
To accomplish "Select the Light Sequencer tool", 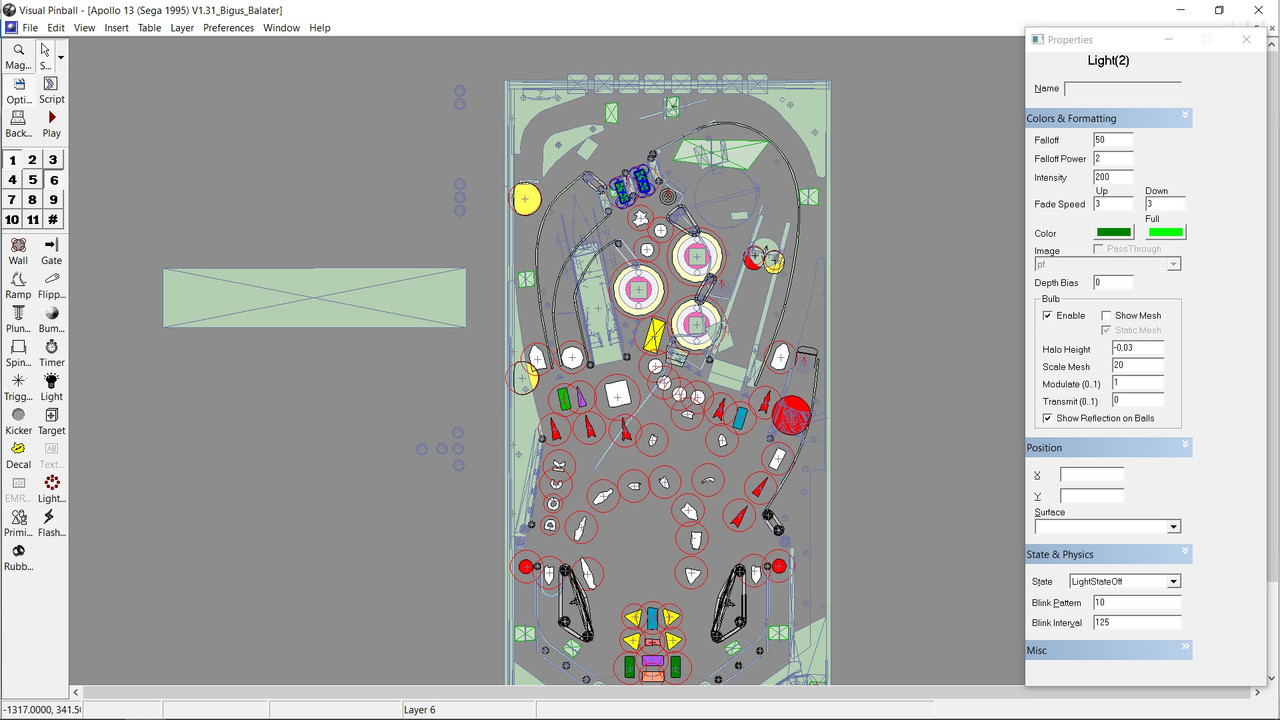I will tap(51, 489).
